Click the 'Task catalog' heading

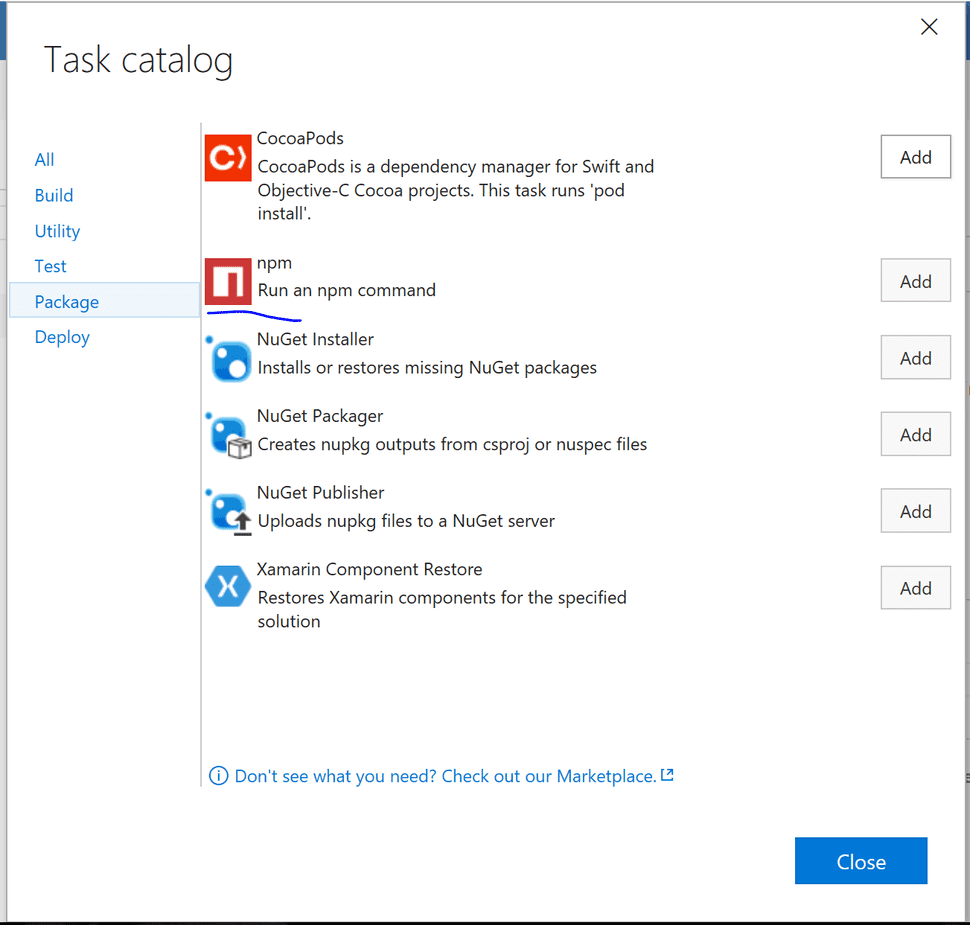tap(138, 61)
